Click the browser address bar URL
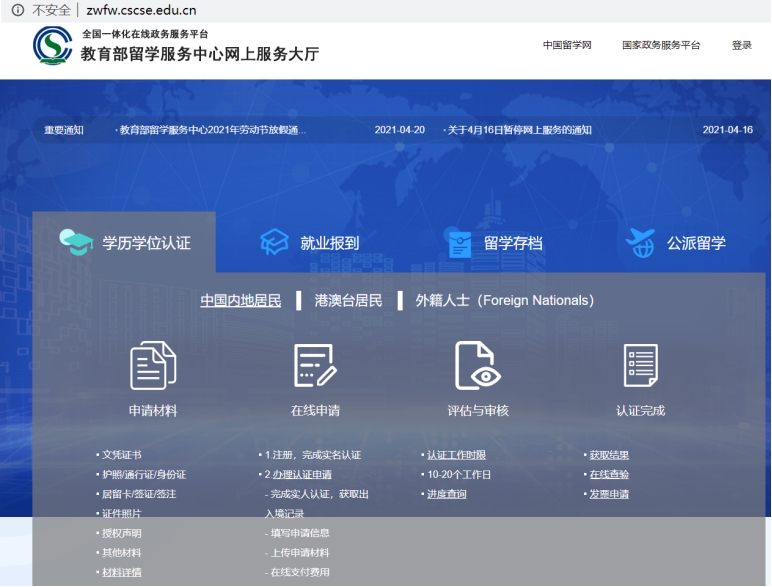The height and width of the screenshot is (587, 772). tap(141, 10)
